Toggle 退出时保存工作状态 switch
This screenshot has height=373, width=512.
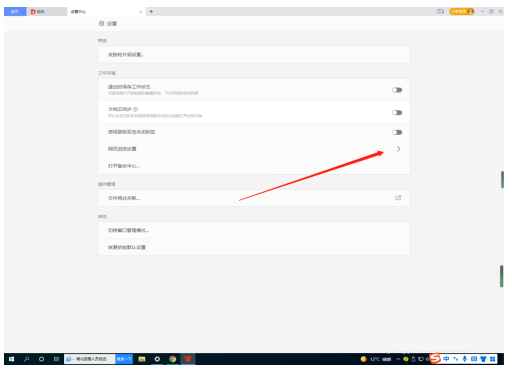[397, 90]
